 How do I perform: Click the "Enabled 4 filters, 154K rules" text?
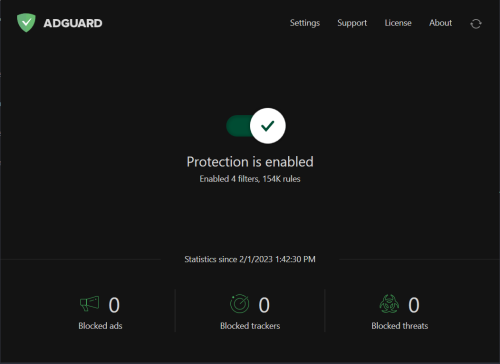(x=250, y=179)
